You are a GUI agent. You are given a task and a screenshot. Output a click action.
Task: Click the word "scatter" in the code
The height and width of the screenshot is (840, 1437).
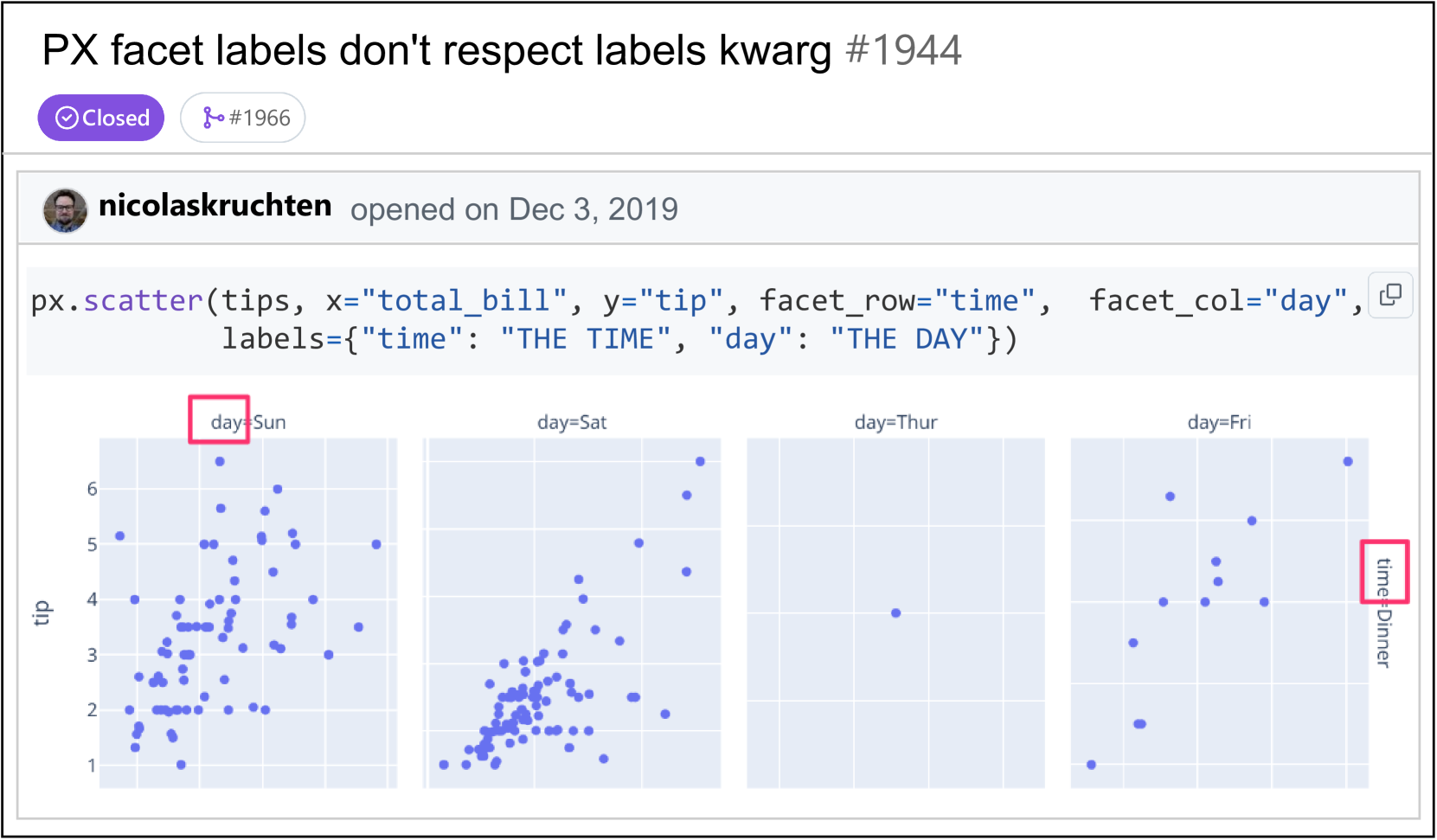pos(143,301)
